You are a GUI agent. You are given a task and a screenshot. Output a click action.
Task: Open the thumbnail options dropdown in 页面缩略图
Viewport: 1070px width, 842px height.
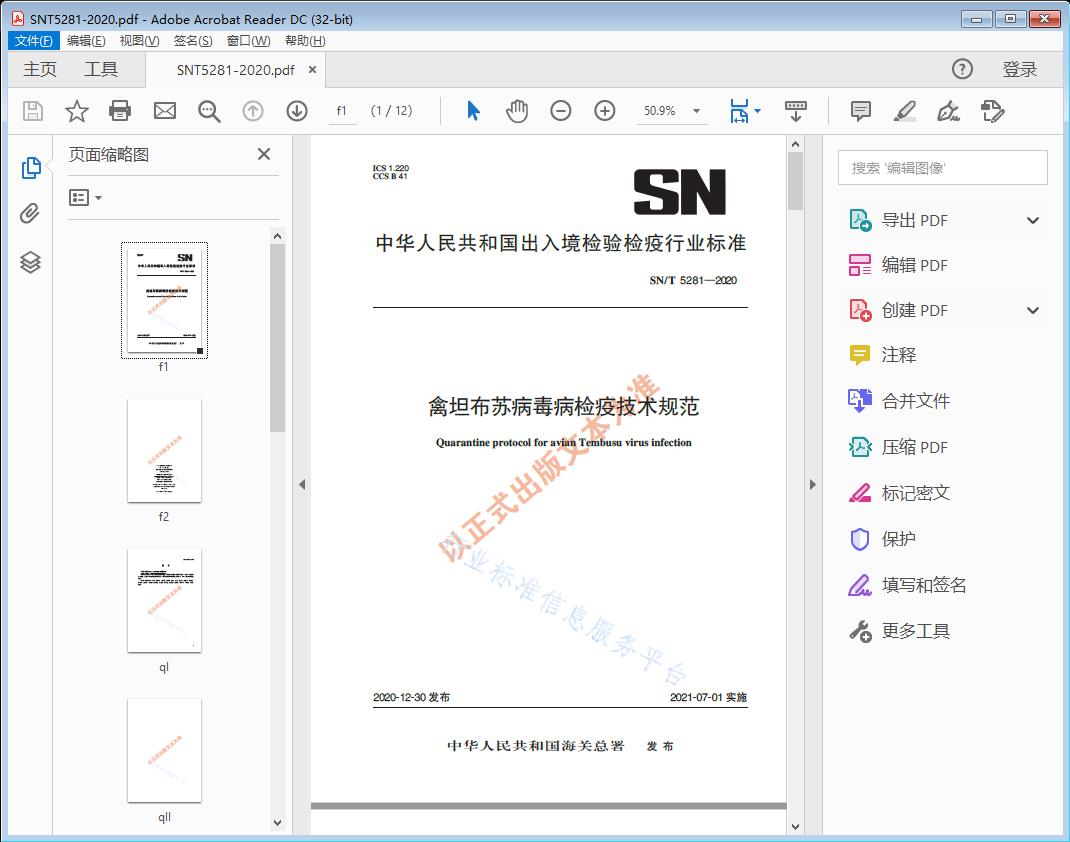pos(87,197)
